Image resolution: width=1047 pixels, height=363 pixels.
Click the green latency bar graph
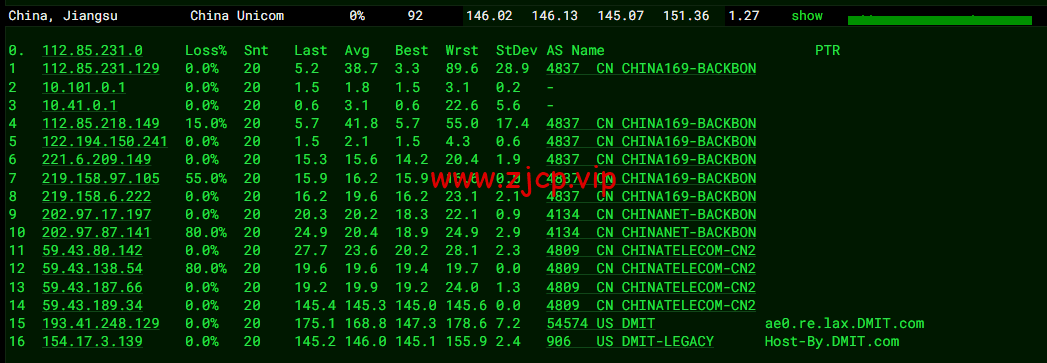pos(939,20)
